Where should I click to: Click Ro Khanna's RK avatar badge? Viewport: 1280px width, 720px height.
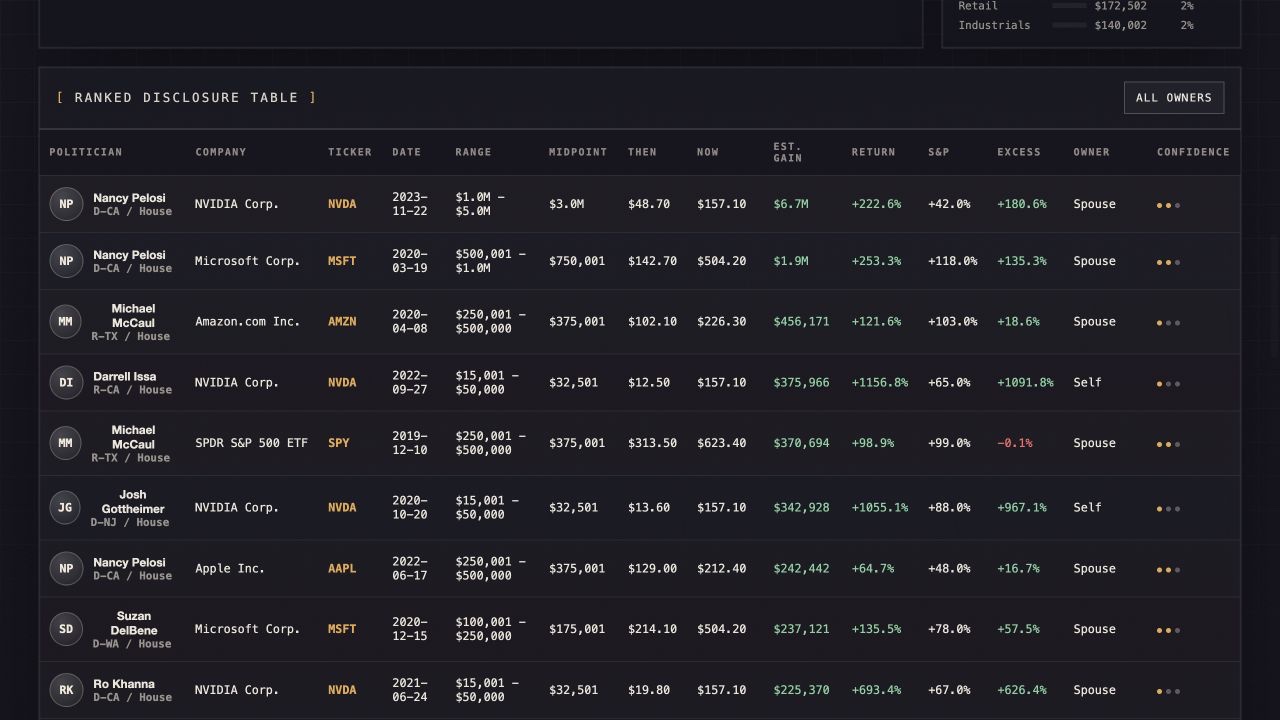click(66, 690)
